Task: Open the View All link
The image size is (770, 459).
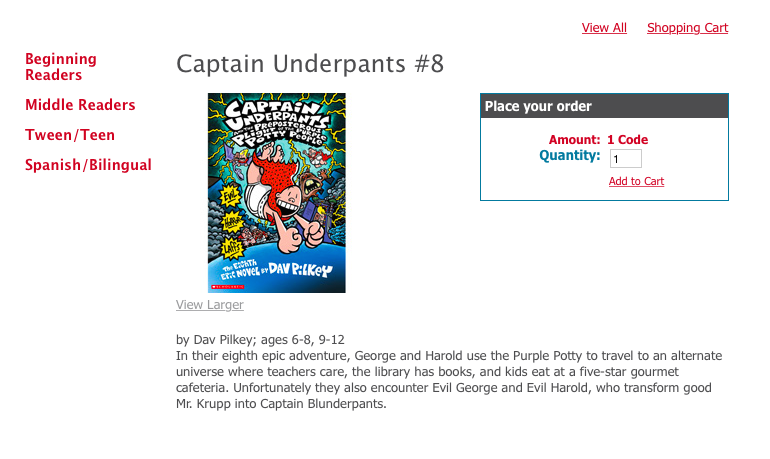Action: pyautogui.click(x=604, y=28)
